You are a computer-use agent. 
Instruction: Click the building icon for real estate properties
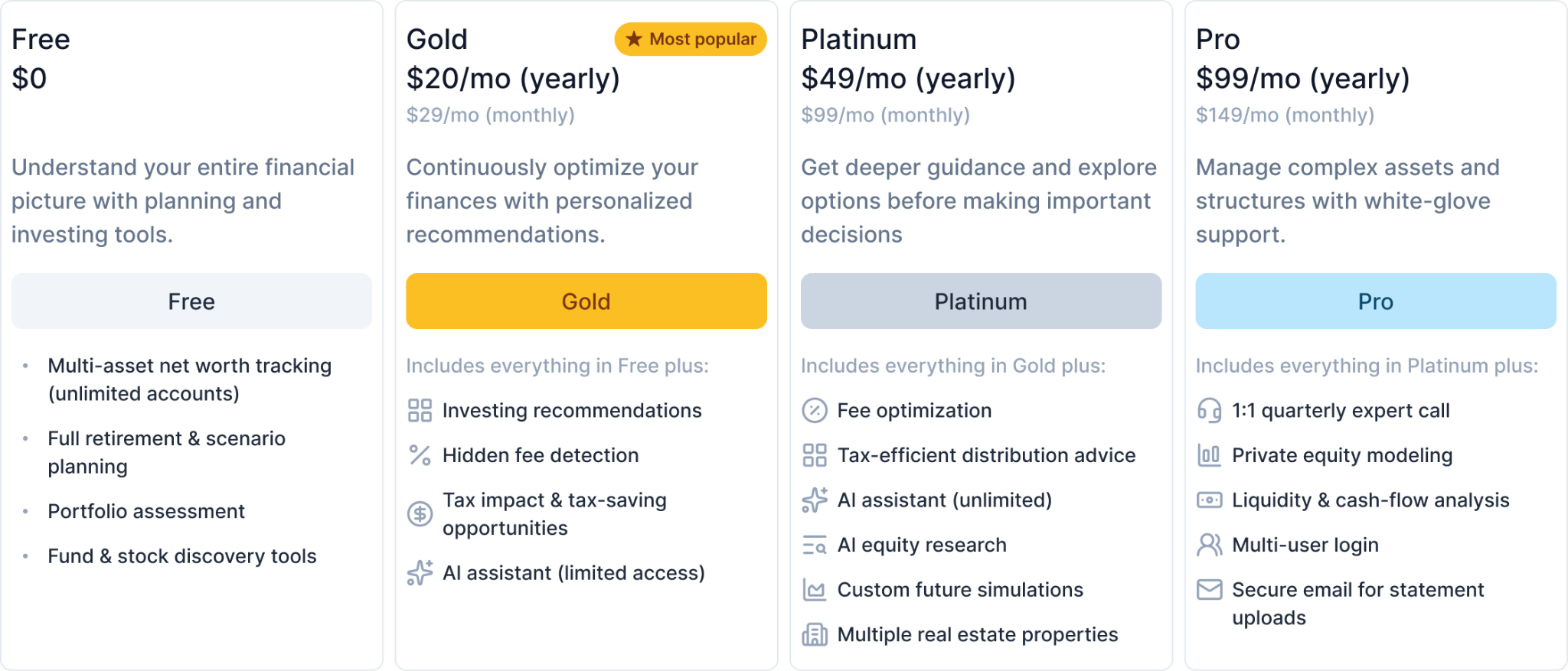coord(815,634)
